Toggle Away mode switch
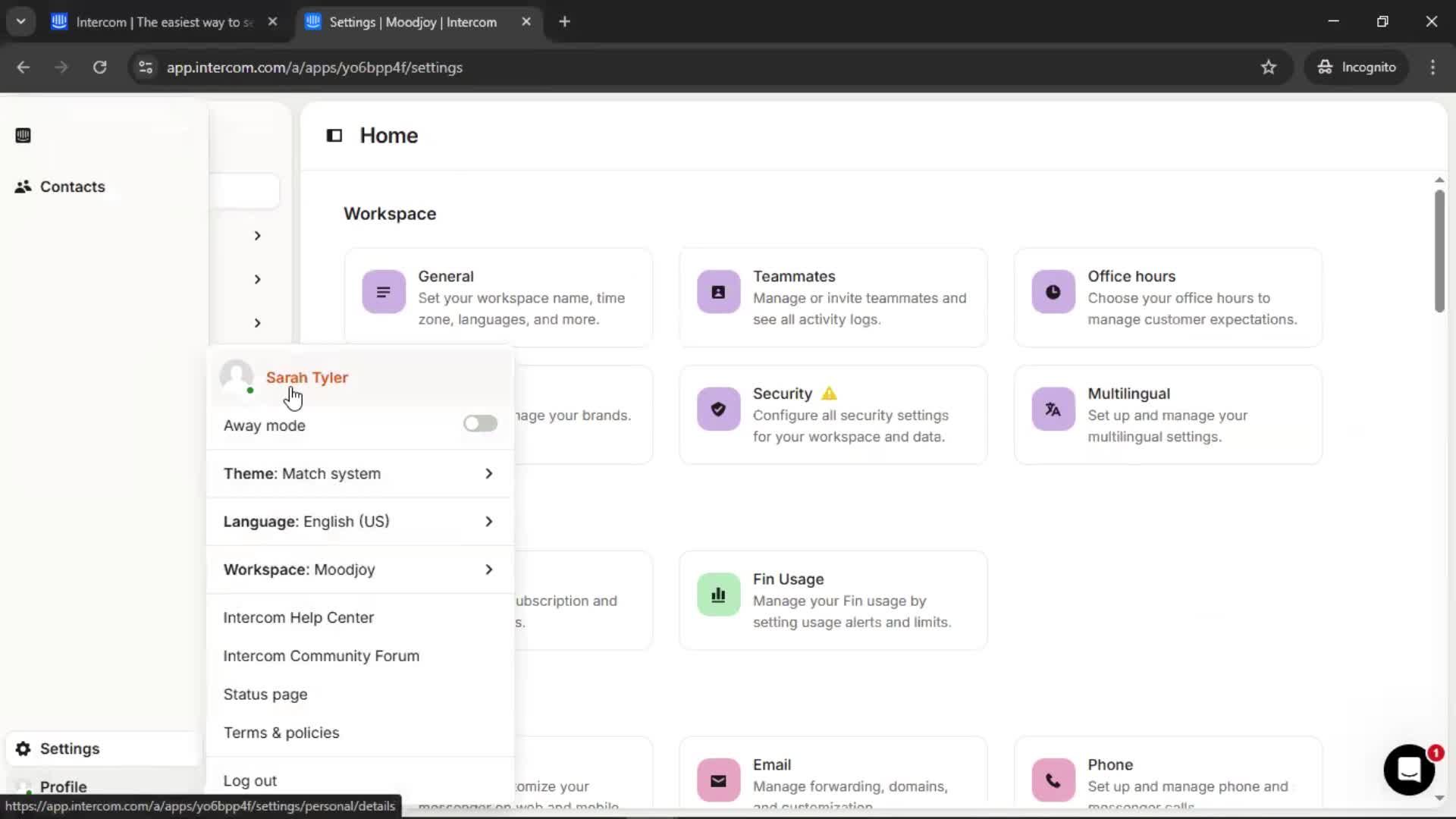The width and height of the screenshot is (1456, 819). pyautogui.click(x=480, y=423)
